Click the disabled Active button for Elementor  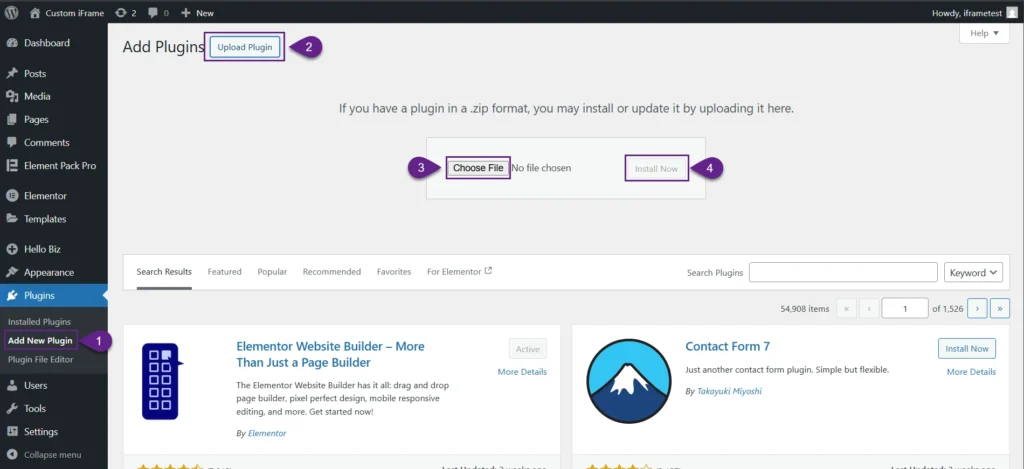click(x=528, y=349)
